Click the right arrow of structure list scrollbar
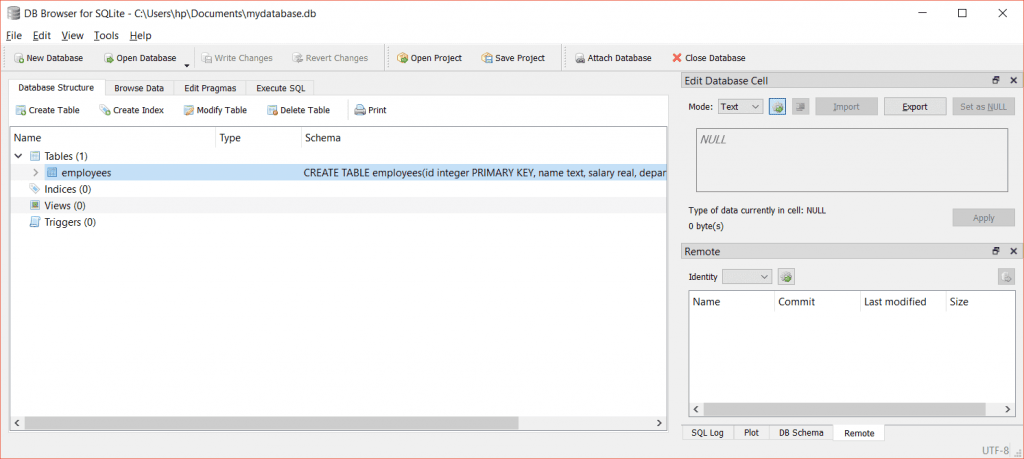 click(660, 423)
